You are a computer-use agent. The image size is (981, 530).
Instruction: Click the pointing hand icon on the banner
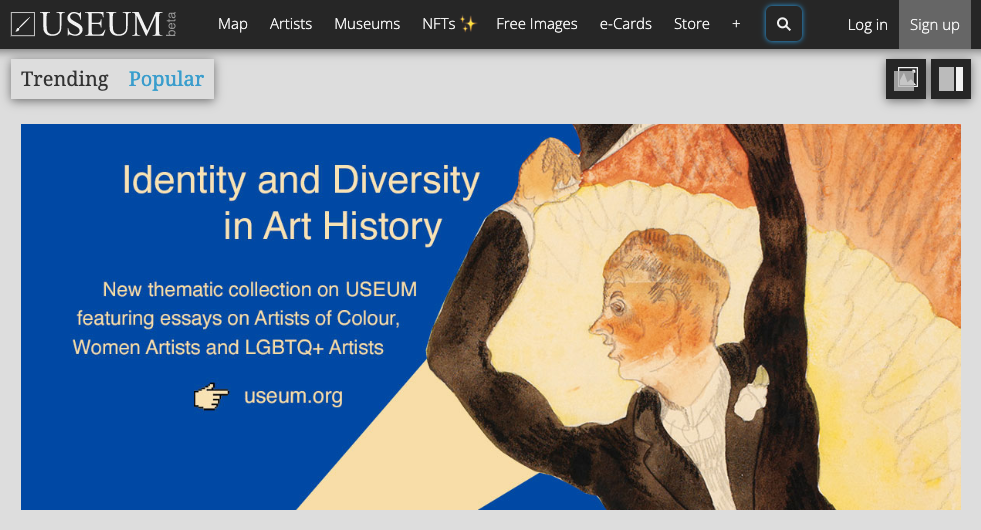point(211,397)
